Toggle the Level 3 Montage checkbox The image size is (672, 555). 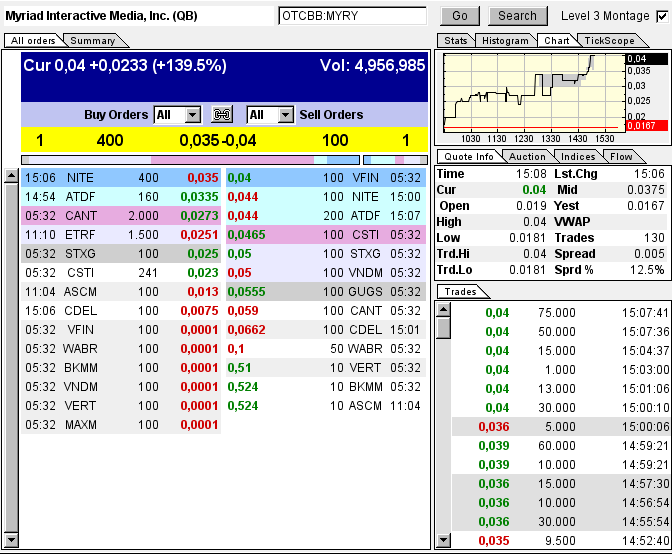point(662,16)
